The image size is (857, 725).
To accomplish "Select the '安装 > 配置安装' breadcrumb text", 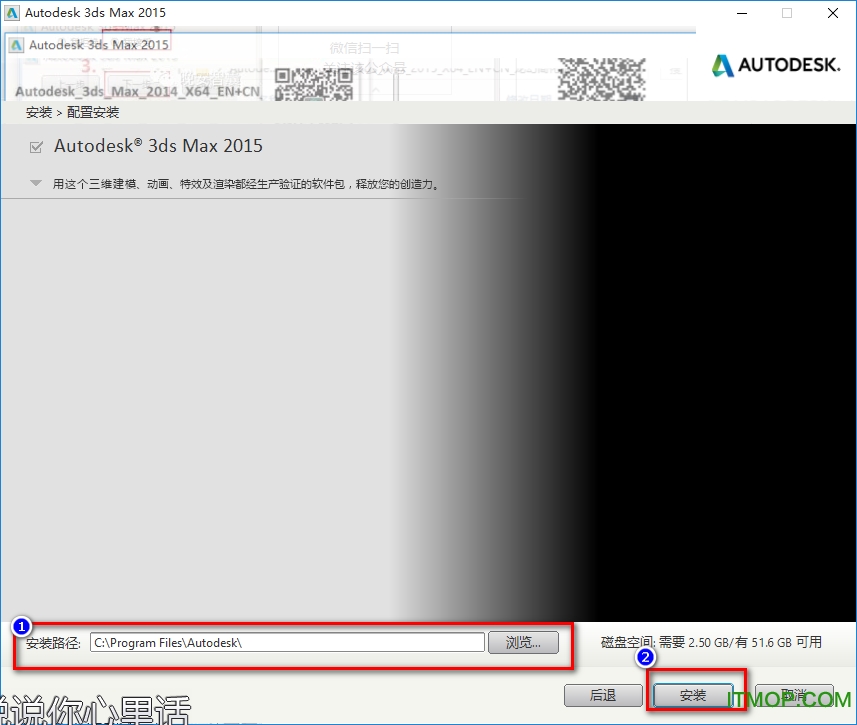I will point(72,113).
